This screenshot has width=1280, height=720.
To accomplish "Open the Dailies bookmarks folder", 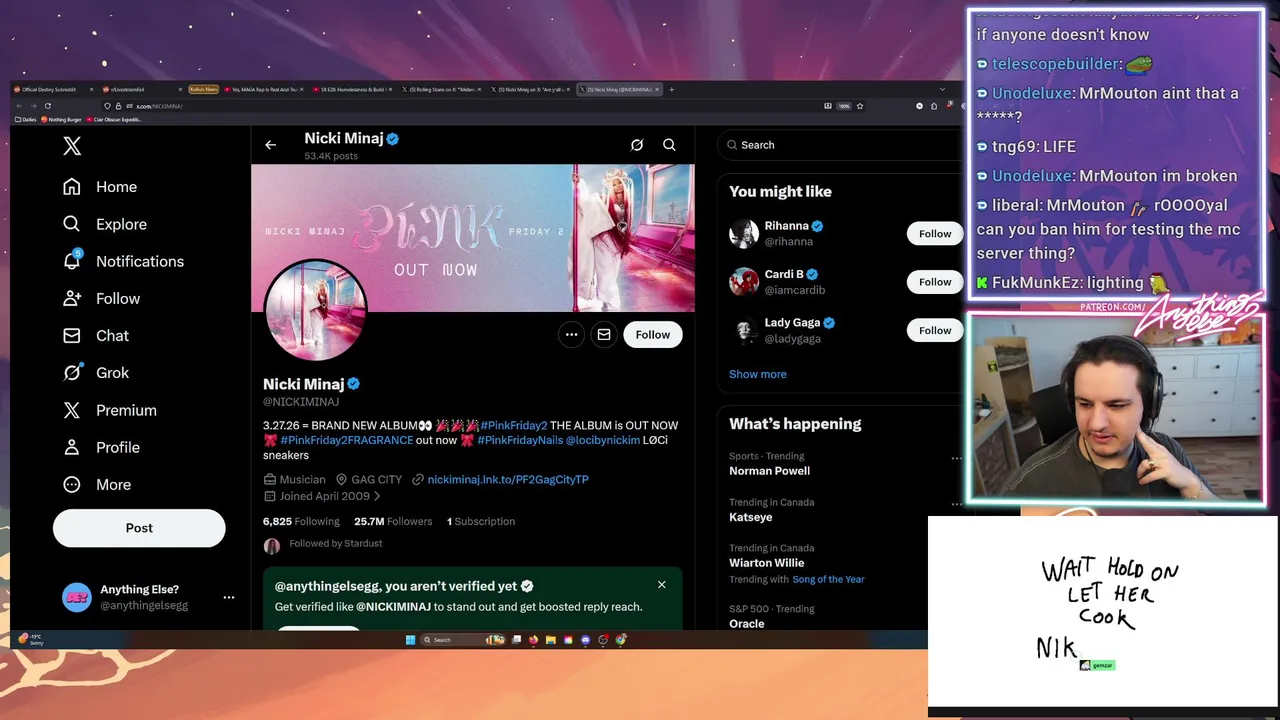I will click(24, 120).
